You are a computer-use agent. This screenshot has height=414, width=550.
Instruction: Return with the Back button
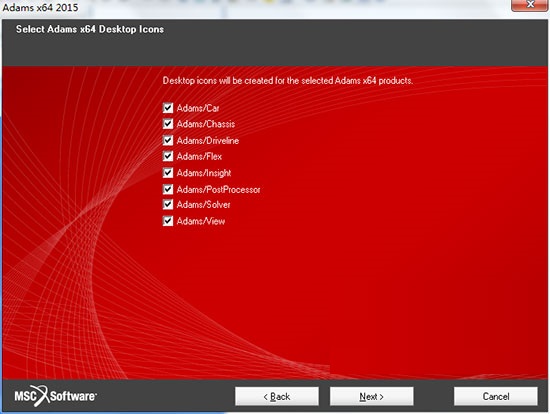(x=277, y=396)
